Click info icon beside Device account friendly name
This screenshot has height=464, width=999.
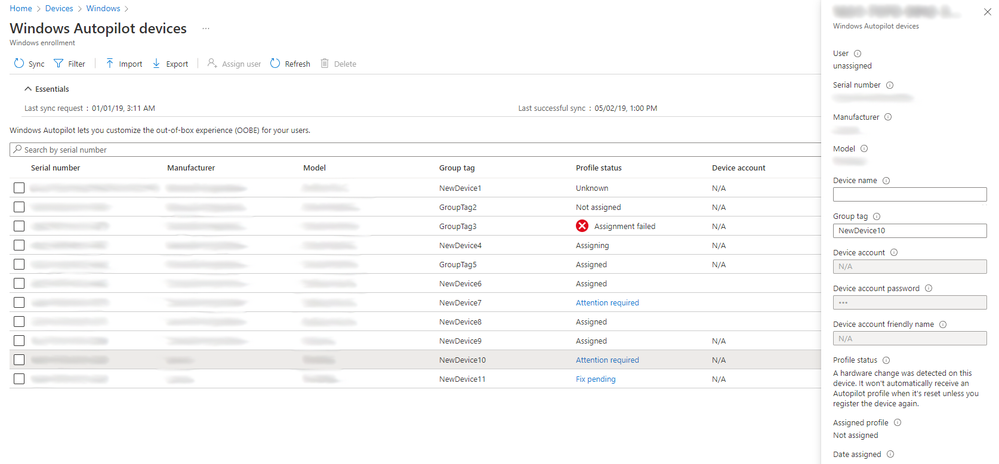pyautogui.click(x=942, y=324)
